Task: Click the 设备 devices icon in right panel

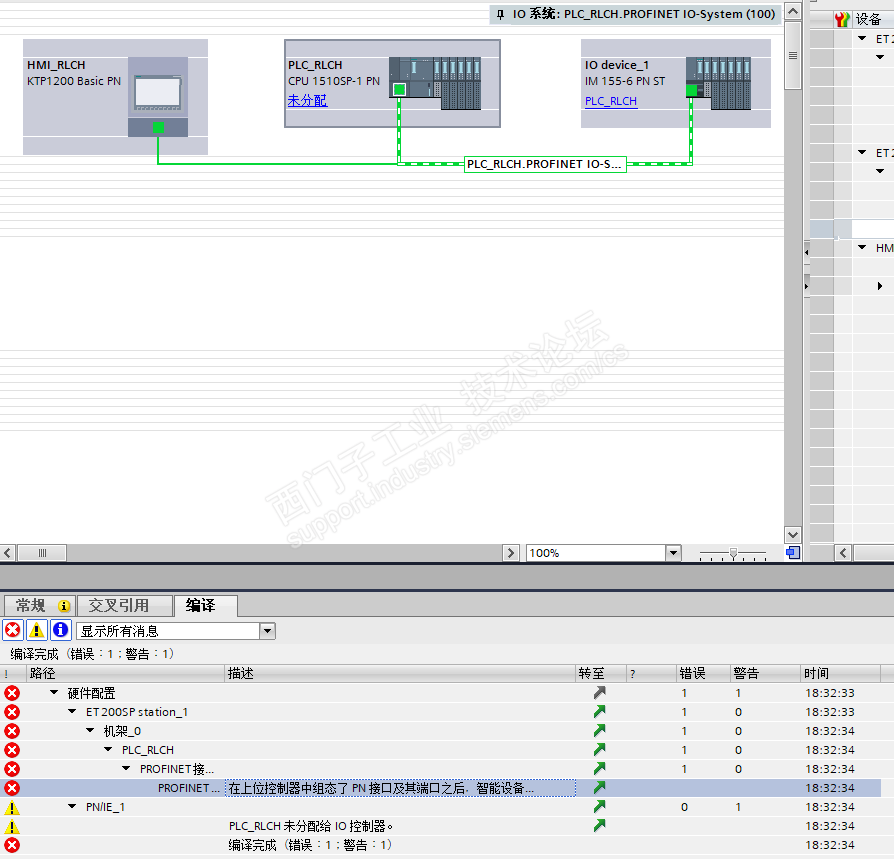Action: 842,19
